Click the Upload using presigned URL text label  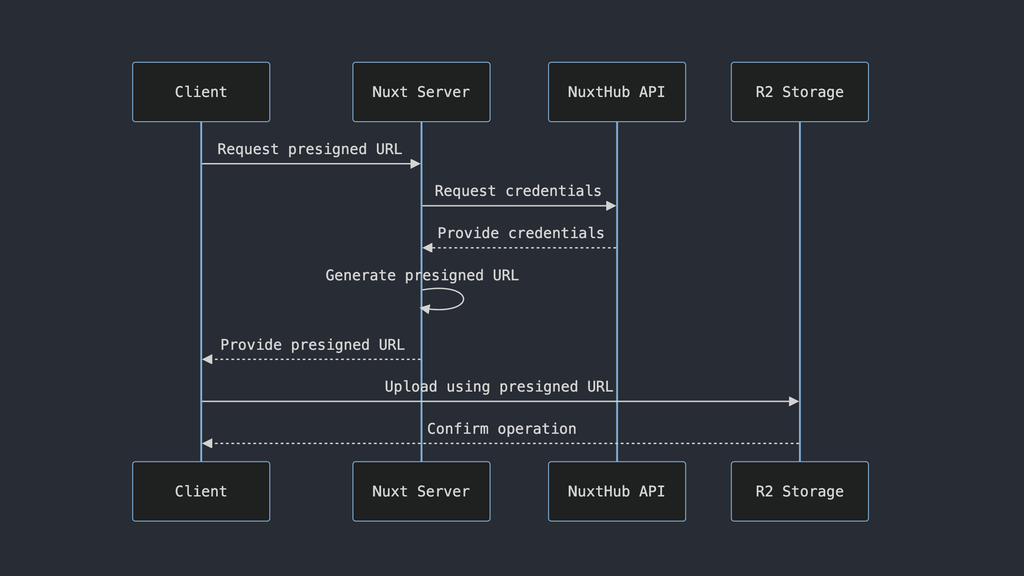498,386
